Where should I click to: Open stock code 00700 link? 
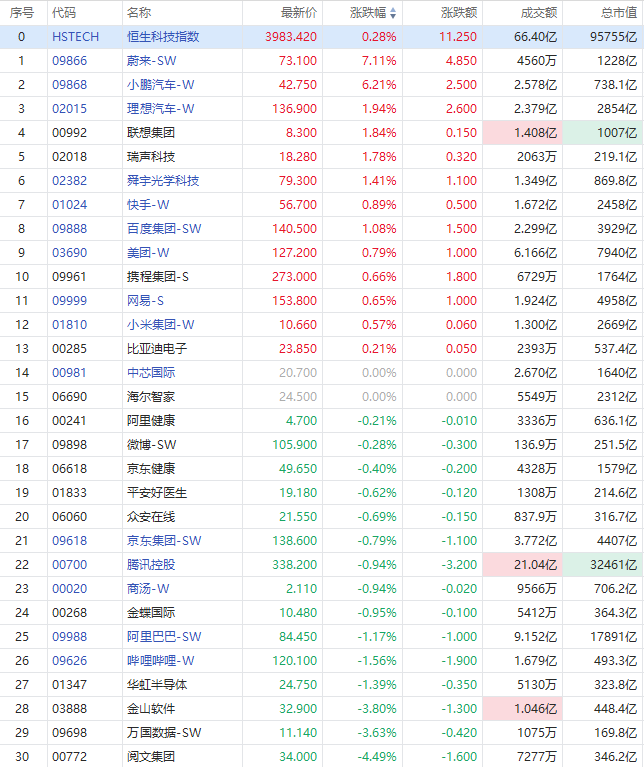pyautogui.click(x=69, y=564)
